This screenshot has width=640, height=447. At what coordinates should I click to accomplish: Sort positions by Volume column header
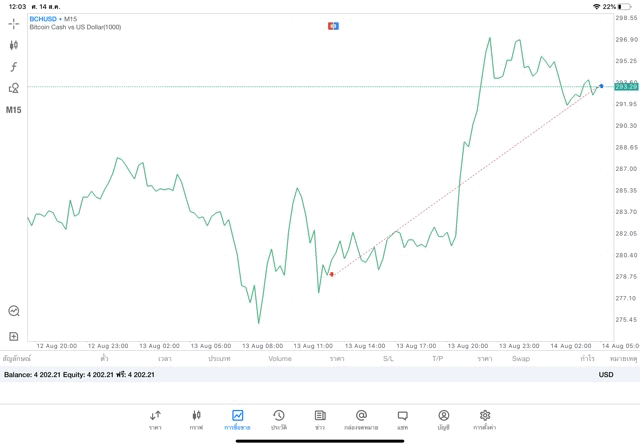click(x=280, y=358)
